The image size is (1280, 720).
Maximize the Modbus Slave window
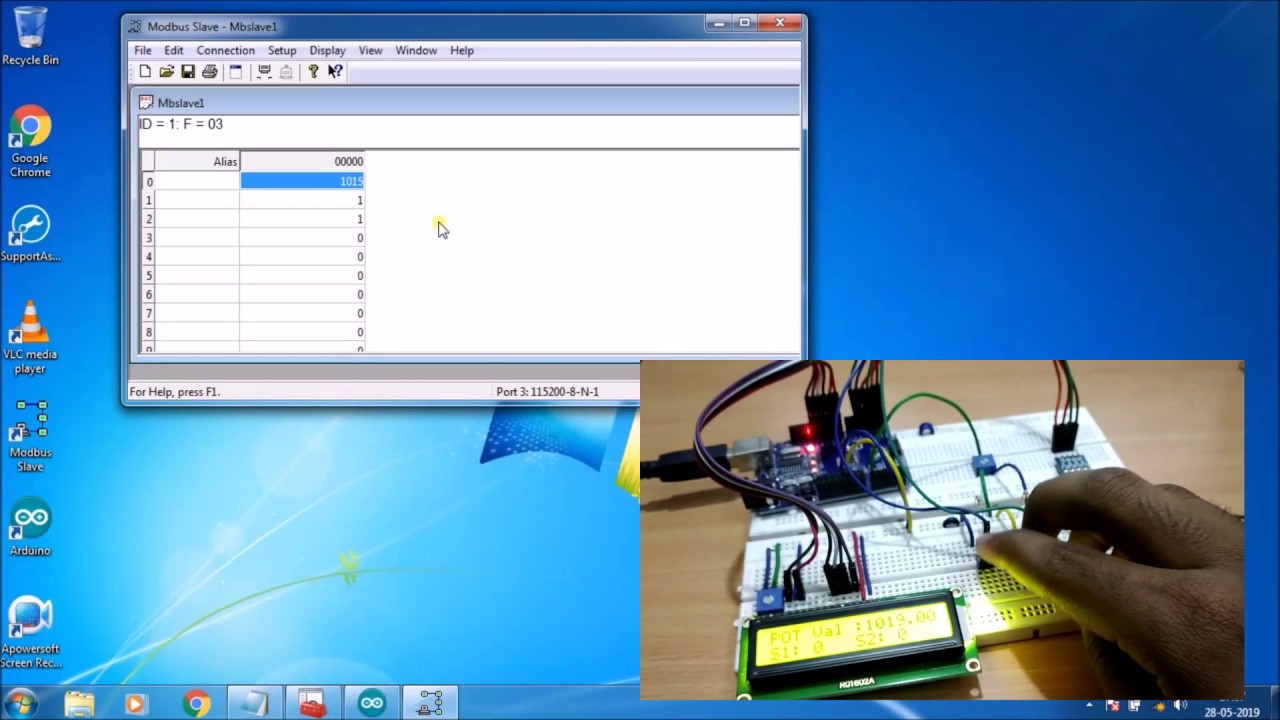(x=744, y=22)
